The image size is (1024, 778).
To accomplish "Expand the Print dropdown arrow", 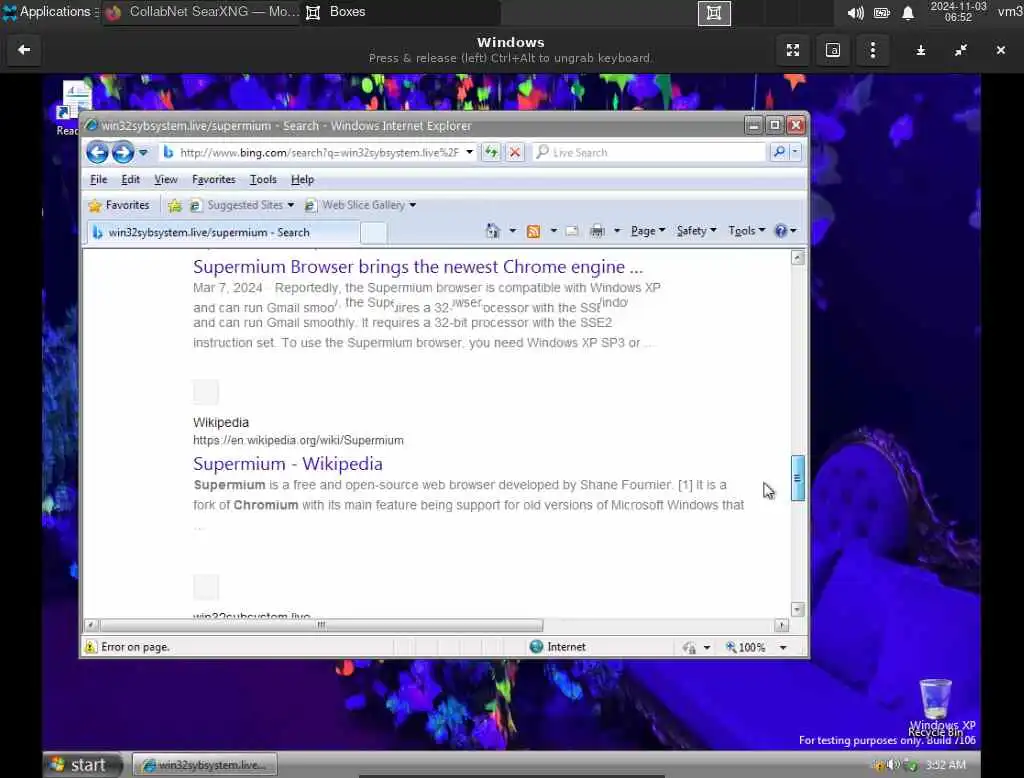I will click(x=617, y=231).
